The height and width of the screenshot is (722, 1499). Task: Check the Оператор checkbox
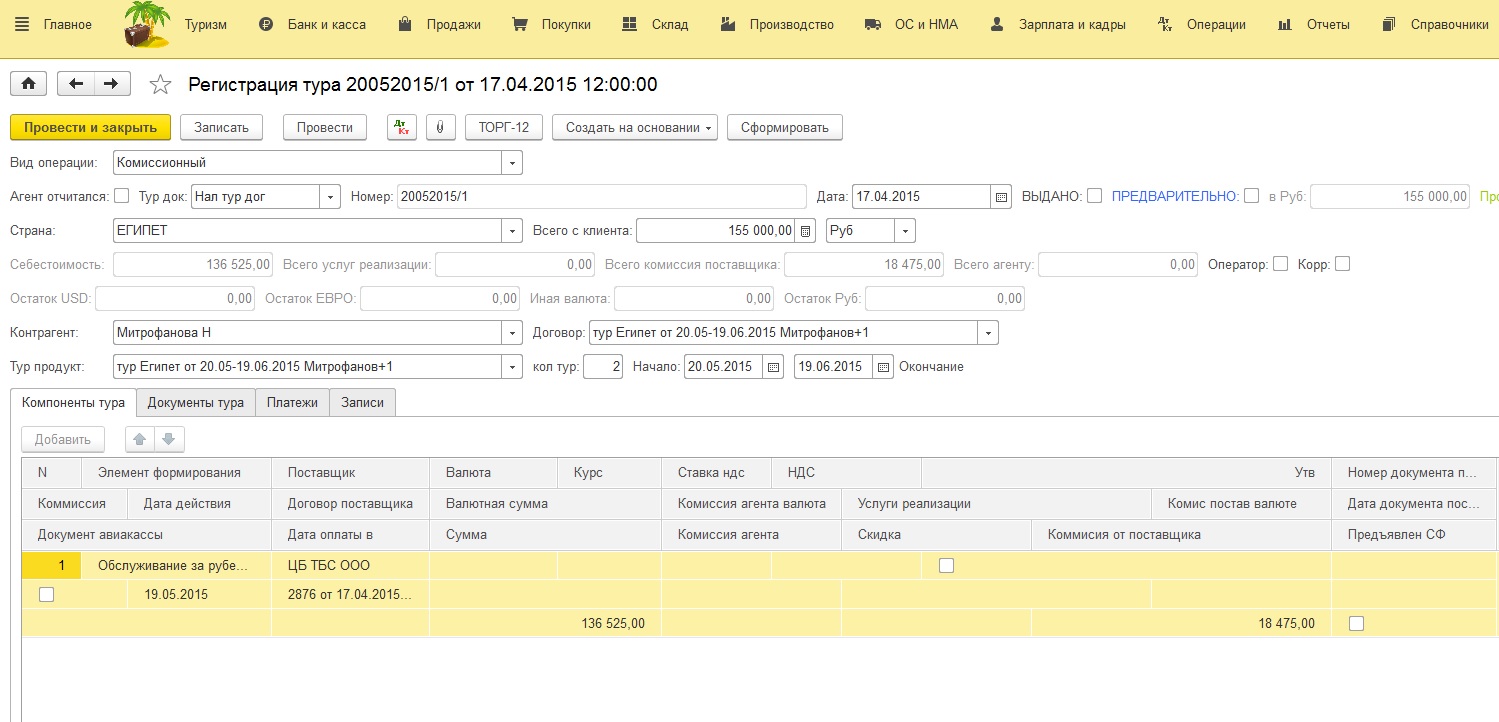click(x=1280, y=264)
